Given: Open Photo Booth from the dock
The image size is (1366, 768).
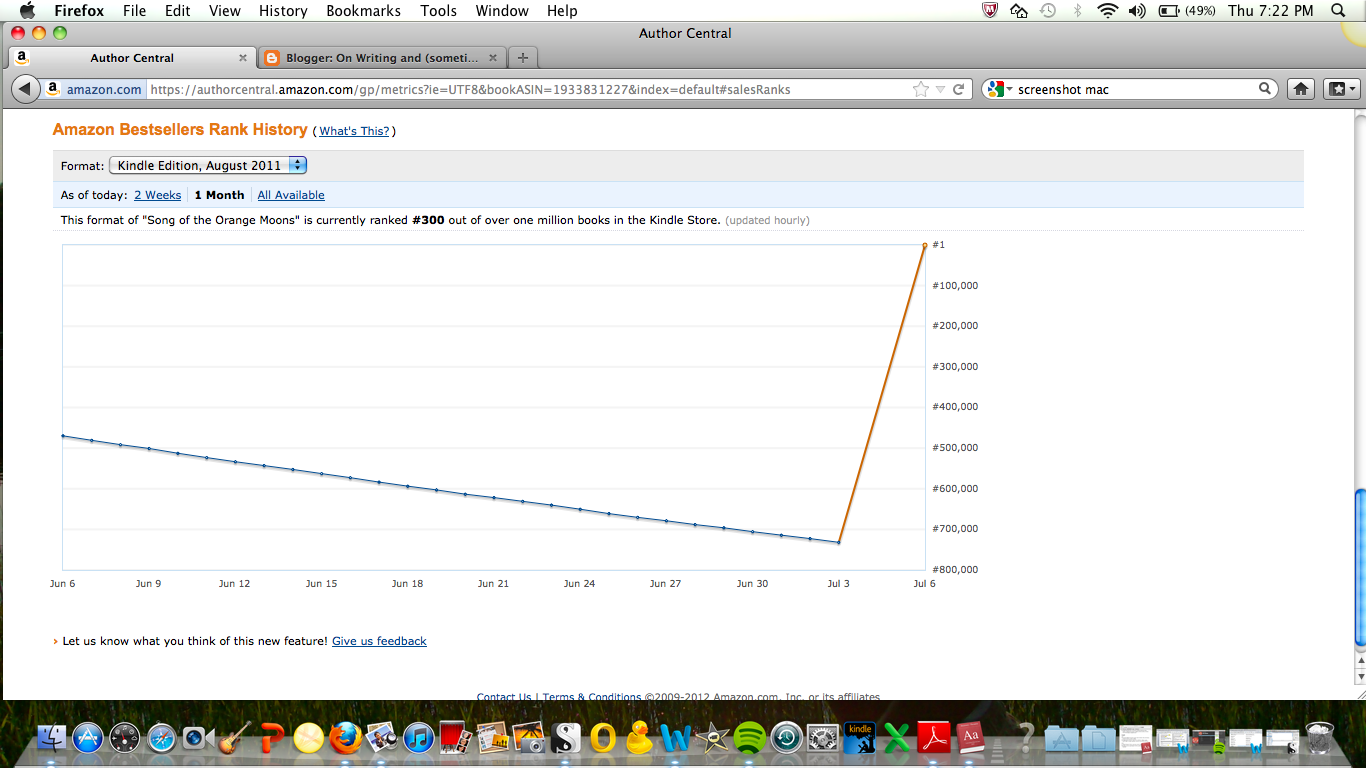Looking at the screenshot, I should [x=456, y=738].
